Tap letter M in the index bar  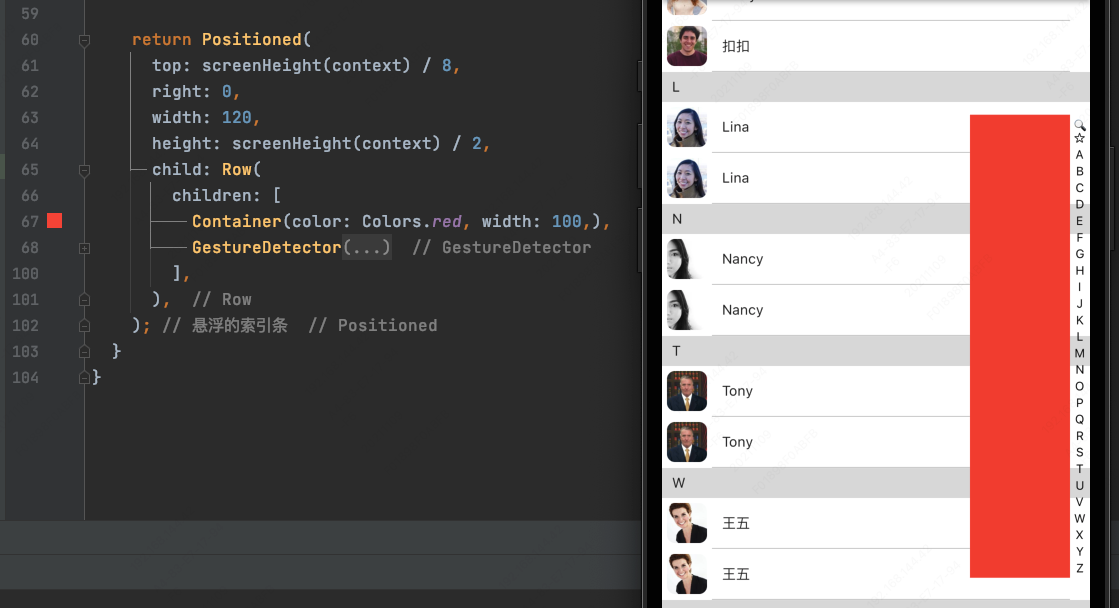coord(1080,353)
